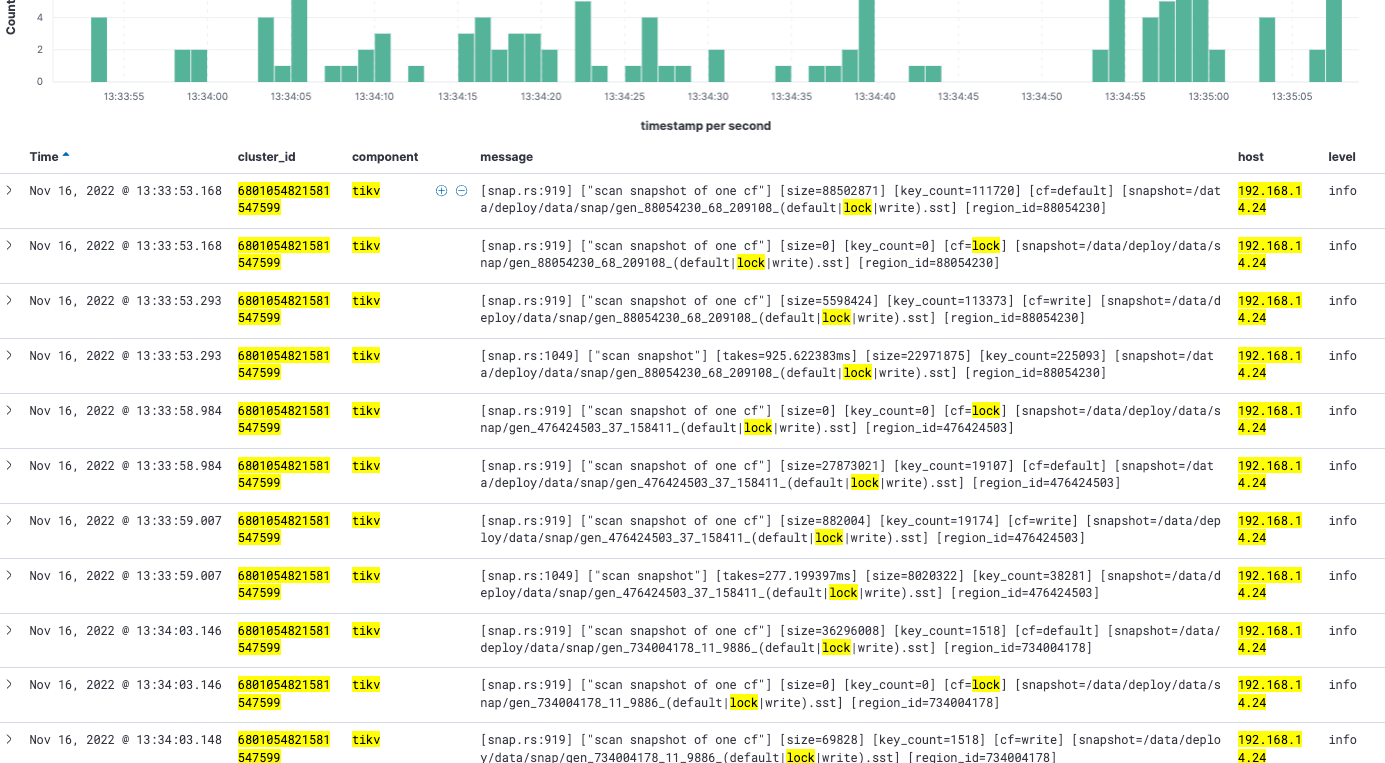Select message text with key_count=38281
The height and width of the screenshot is (763, 1385).
[850, 584]
